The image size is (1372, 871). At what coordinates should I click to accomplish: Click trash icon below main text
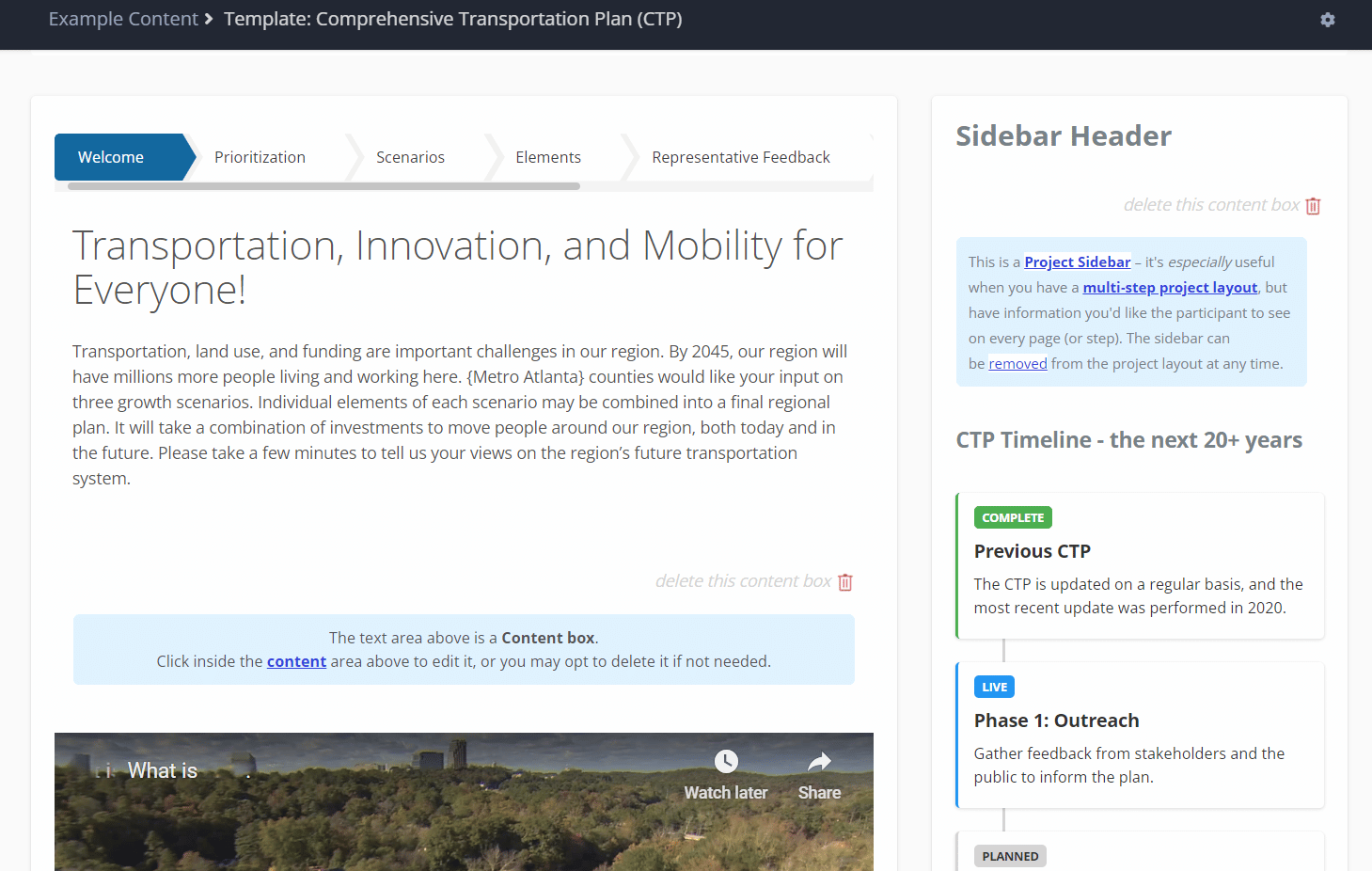(844, 582)
